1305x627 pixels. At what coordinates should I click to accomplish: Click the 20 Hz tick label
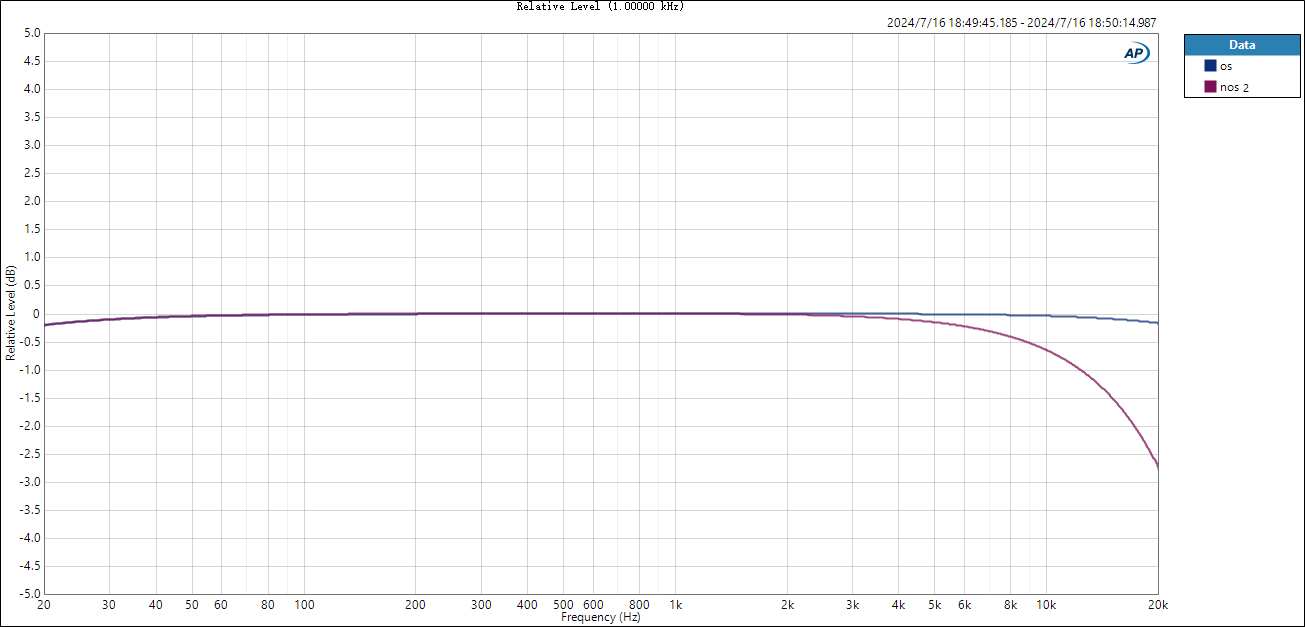[x=44, y=605]
